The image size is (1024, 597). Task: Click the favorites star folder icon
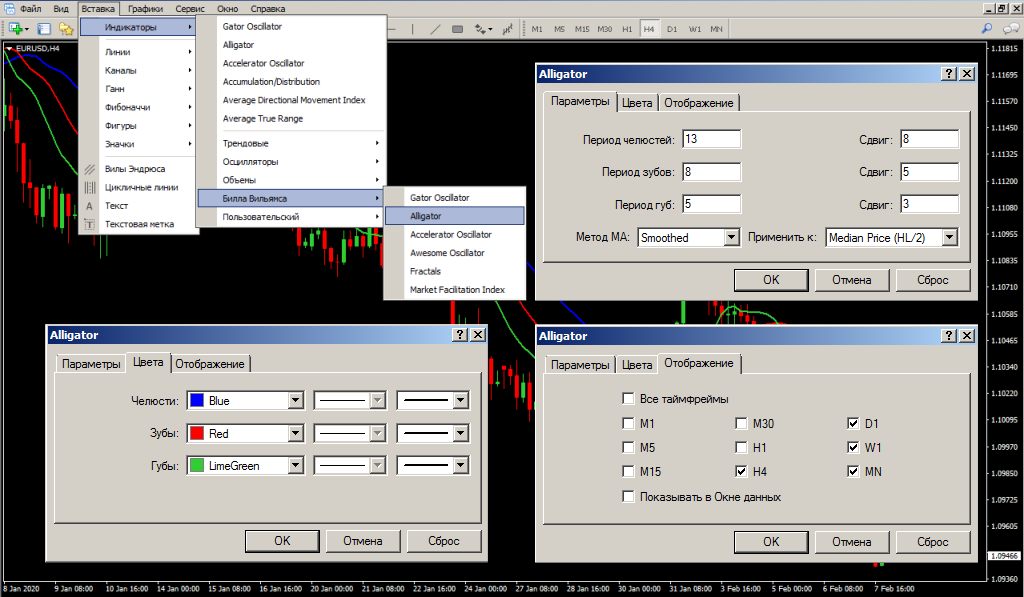click(66, 29)
